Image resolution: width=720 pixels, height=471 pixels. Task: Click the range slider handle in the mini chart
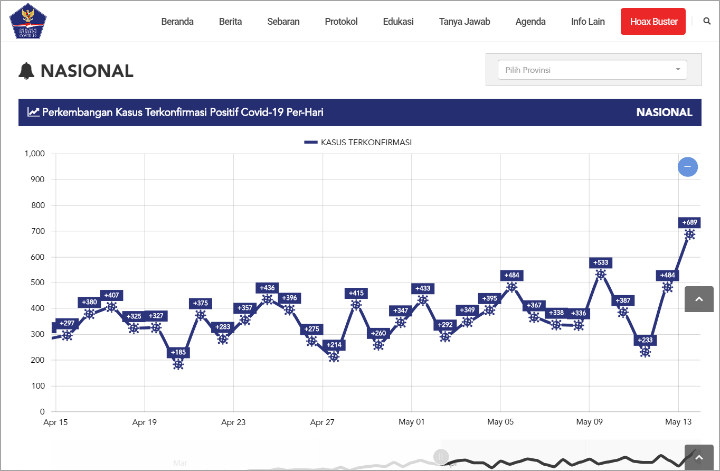(440, 457)
